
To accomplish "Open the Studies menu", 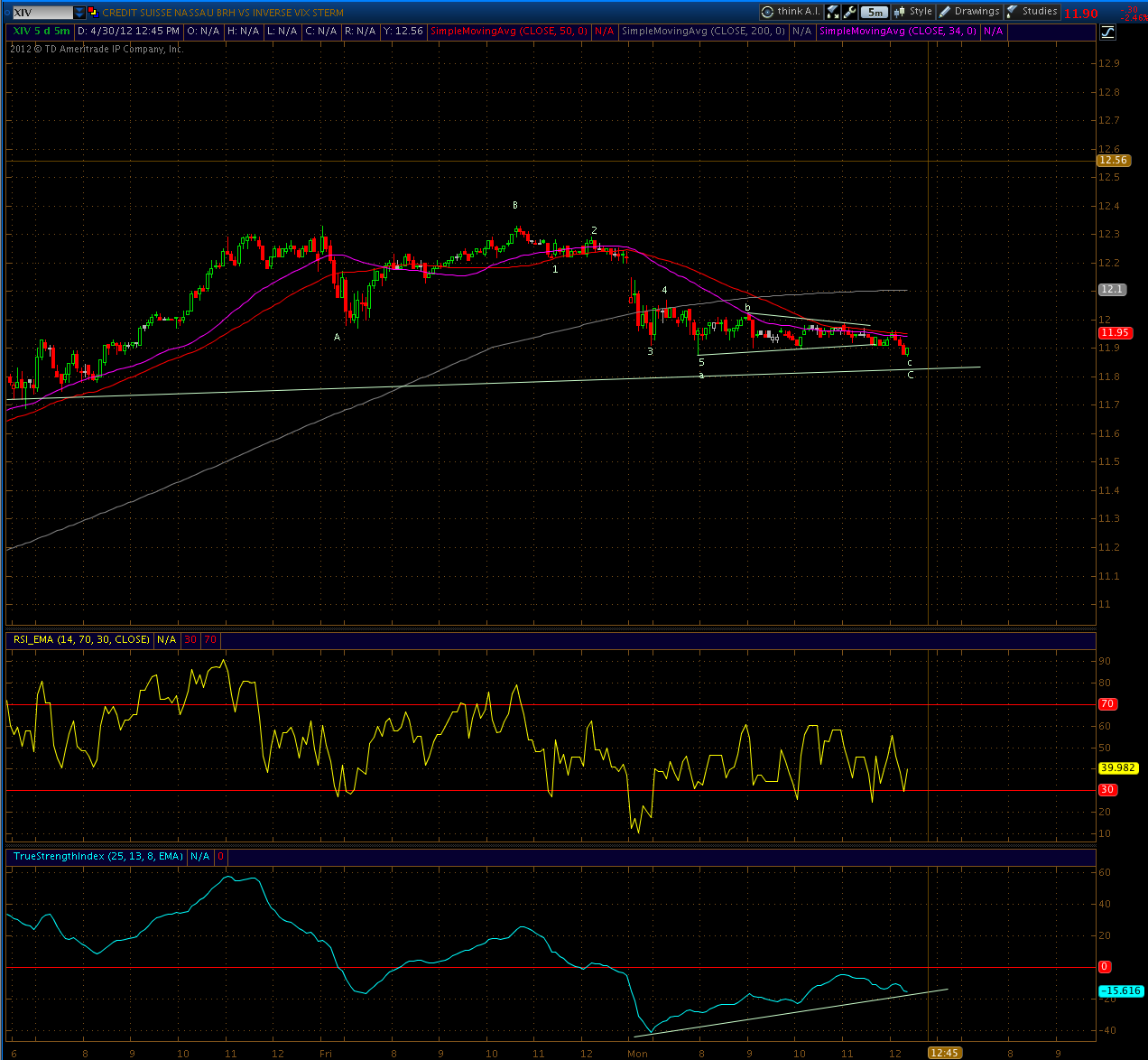I will (x=1032, y=12).
